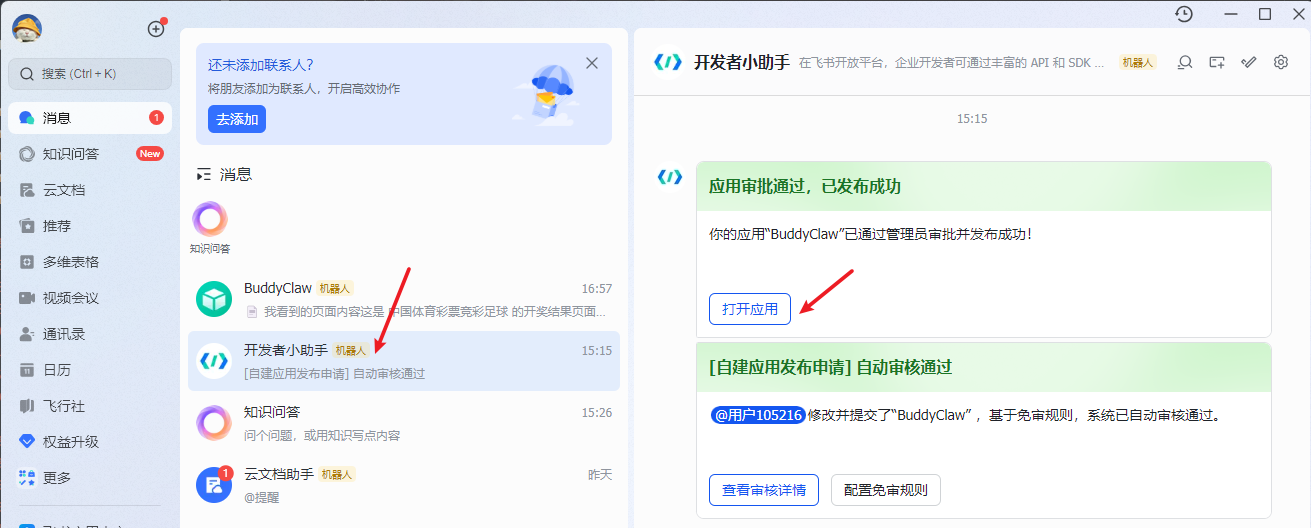The width and height of the screenshot is (1311, 528).
Task: Open the BuddyClaw chat
Action: (x=404, y=299)
